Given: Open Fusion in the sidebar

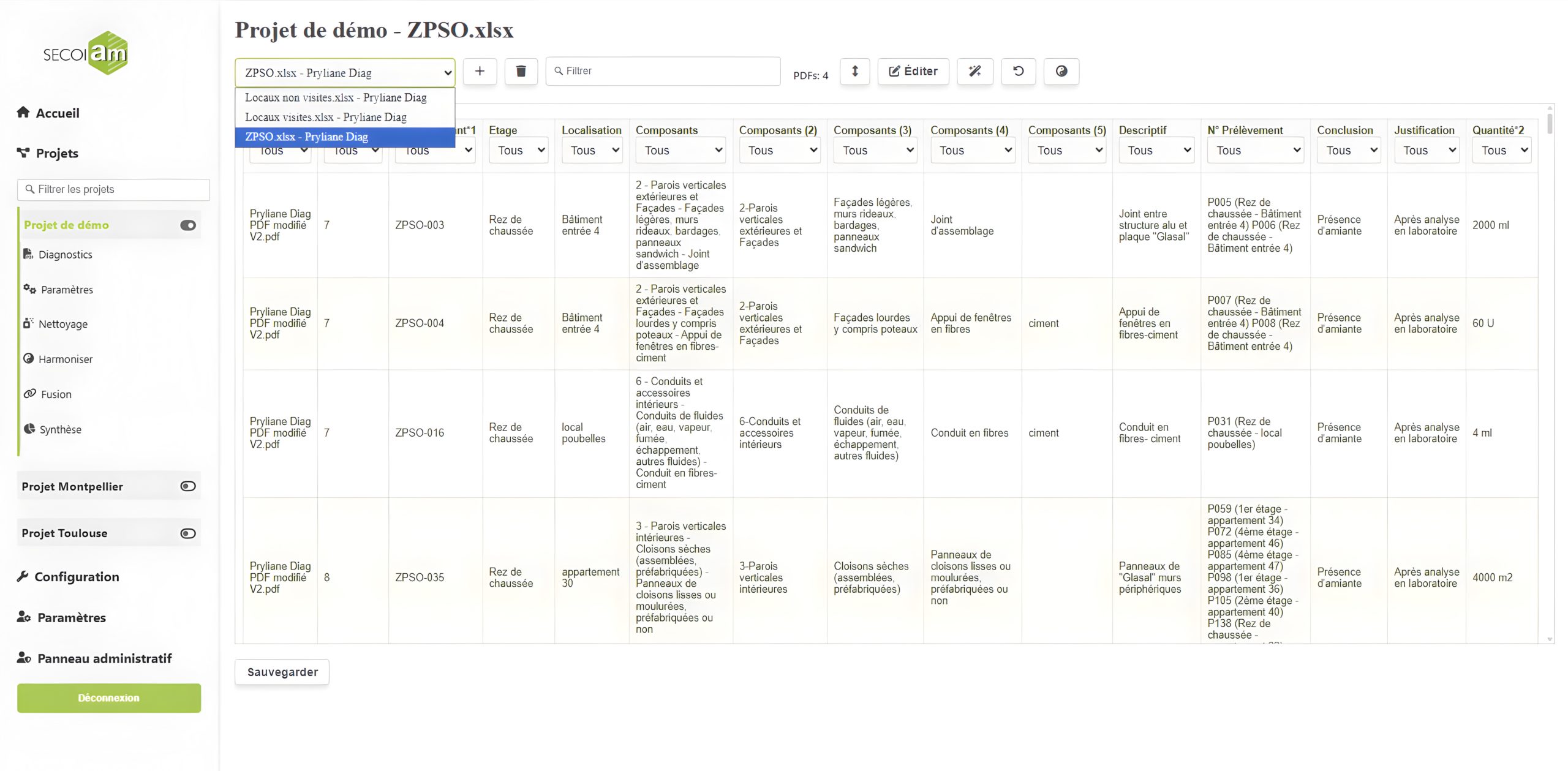Looking at the screenshot, I should (x=56, y=394).
